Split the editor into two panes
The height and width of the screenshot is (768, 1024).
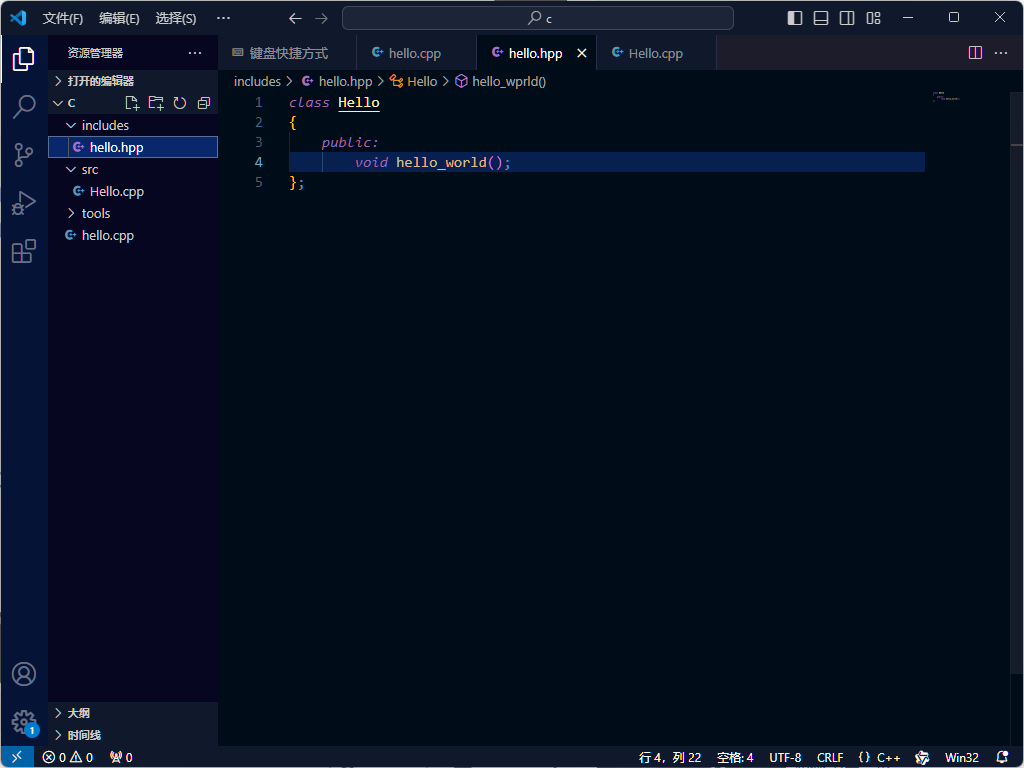[974, 51]
